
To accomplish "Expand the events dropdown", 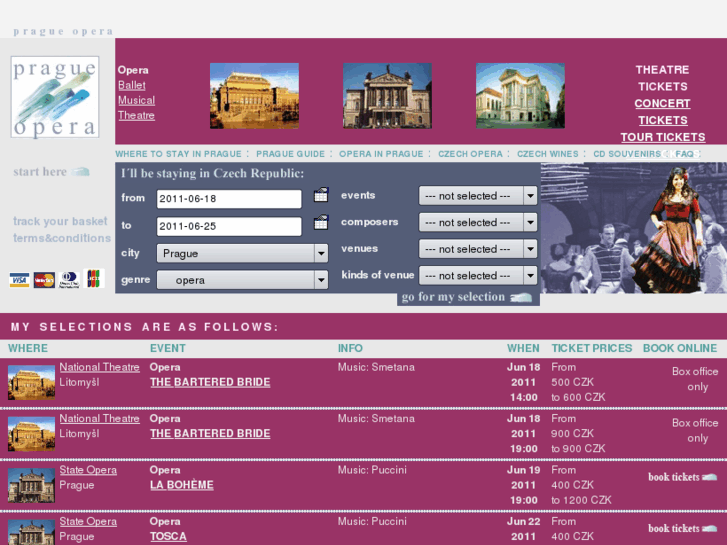I will pos(478,196).
